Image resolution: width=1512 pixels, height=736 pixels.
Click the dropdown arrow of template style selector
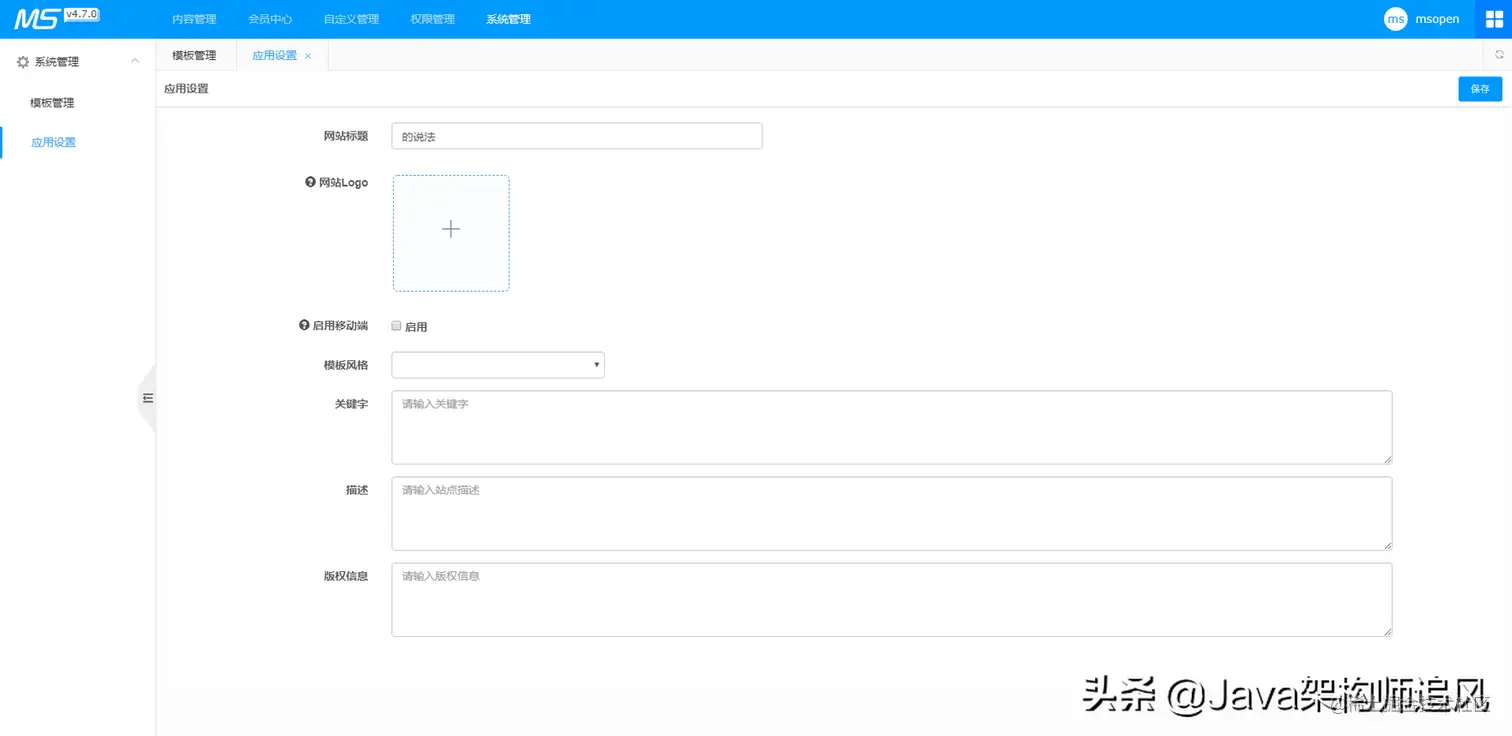click(596, 364)
